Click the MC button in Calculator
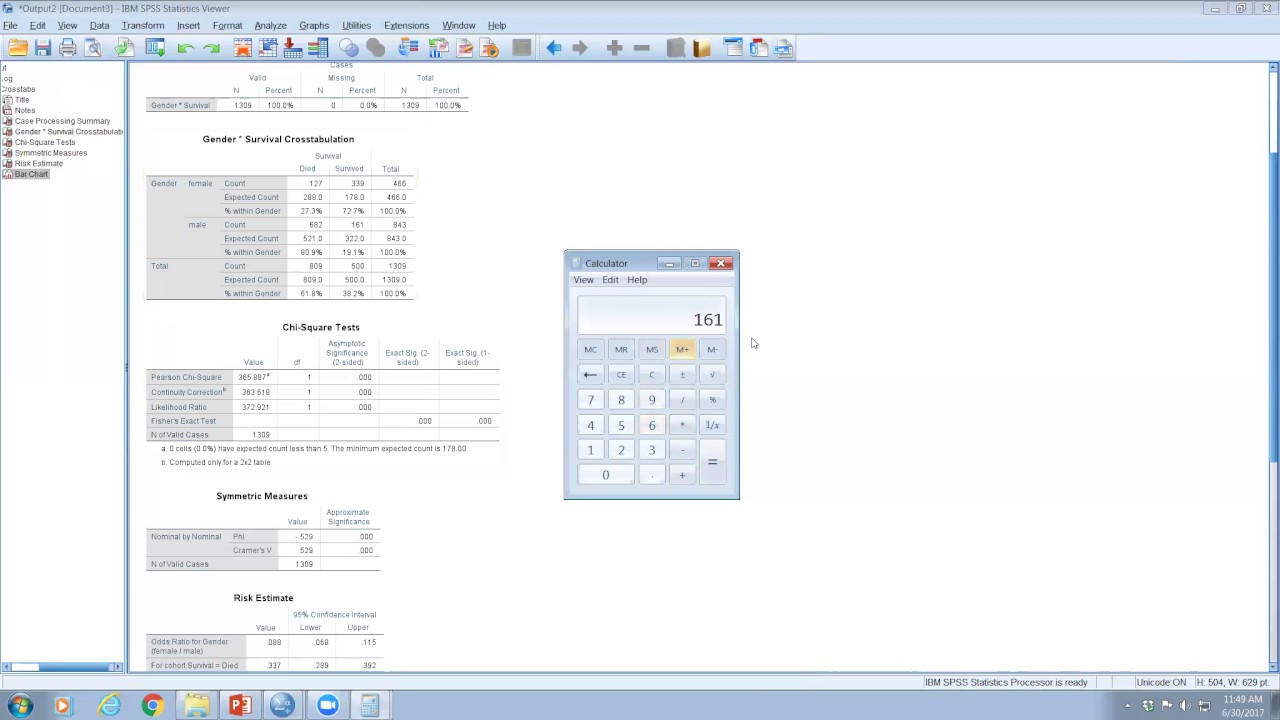Screen dimensions: 1280x720 click(590, 349)
